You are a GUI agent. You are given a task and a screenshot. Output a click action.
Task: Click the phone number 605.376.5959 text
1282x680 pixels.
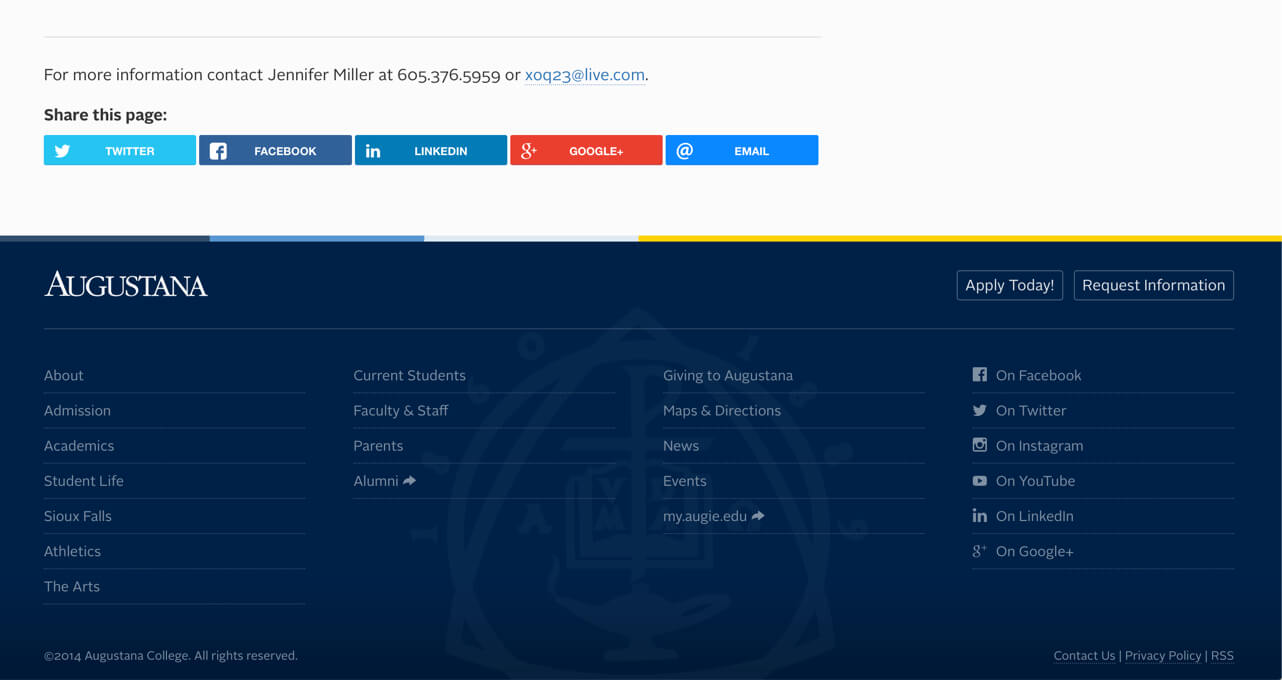pos(449,75)
